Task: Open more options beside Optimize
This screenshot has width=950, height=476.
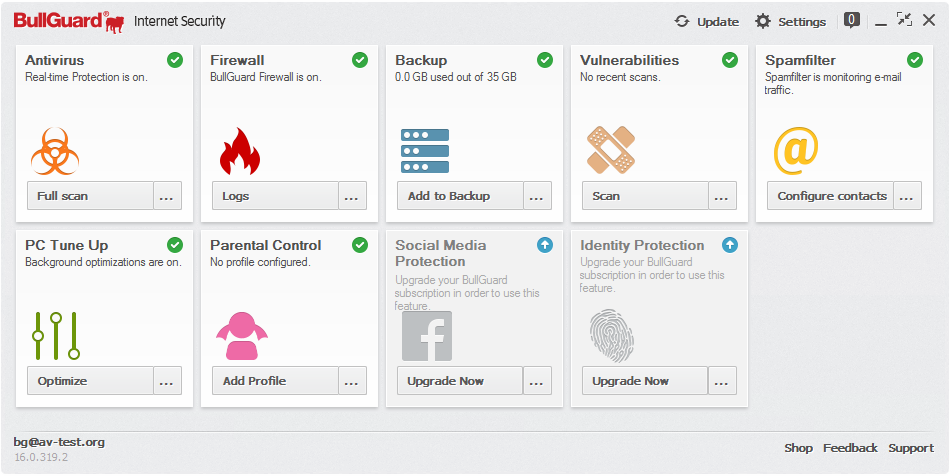Action: coord(167,381)
